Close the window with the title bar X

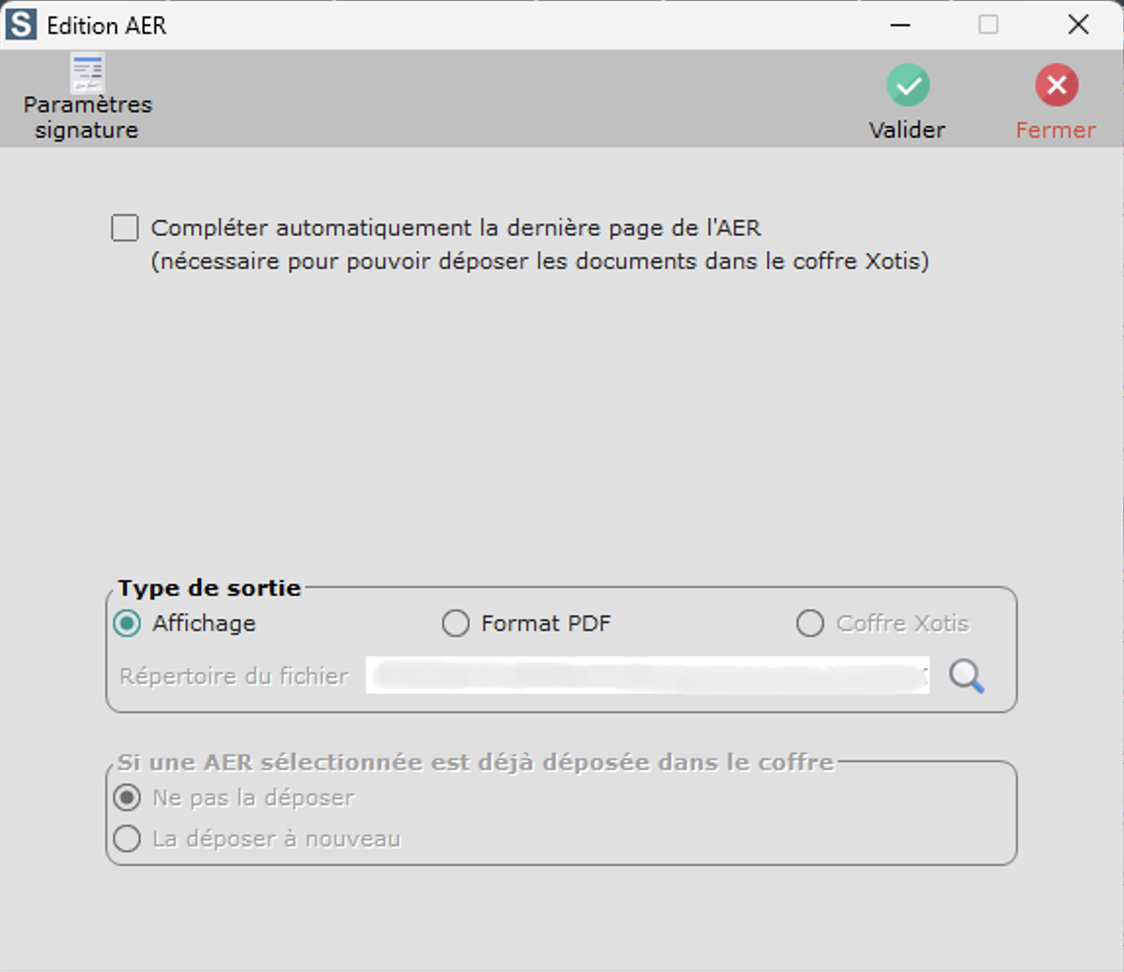click(x=1078, y=25)
